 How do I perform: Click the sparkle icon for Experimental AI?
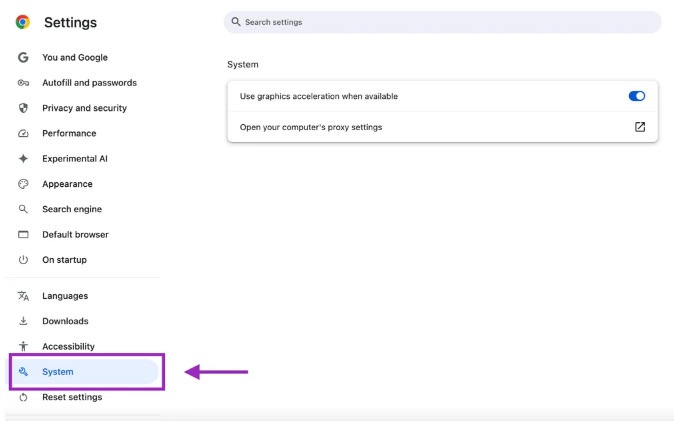point(23,159)
